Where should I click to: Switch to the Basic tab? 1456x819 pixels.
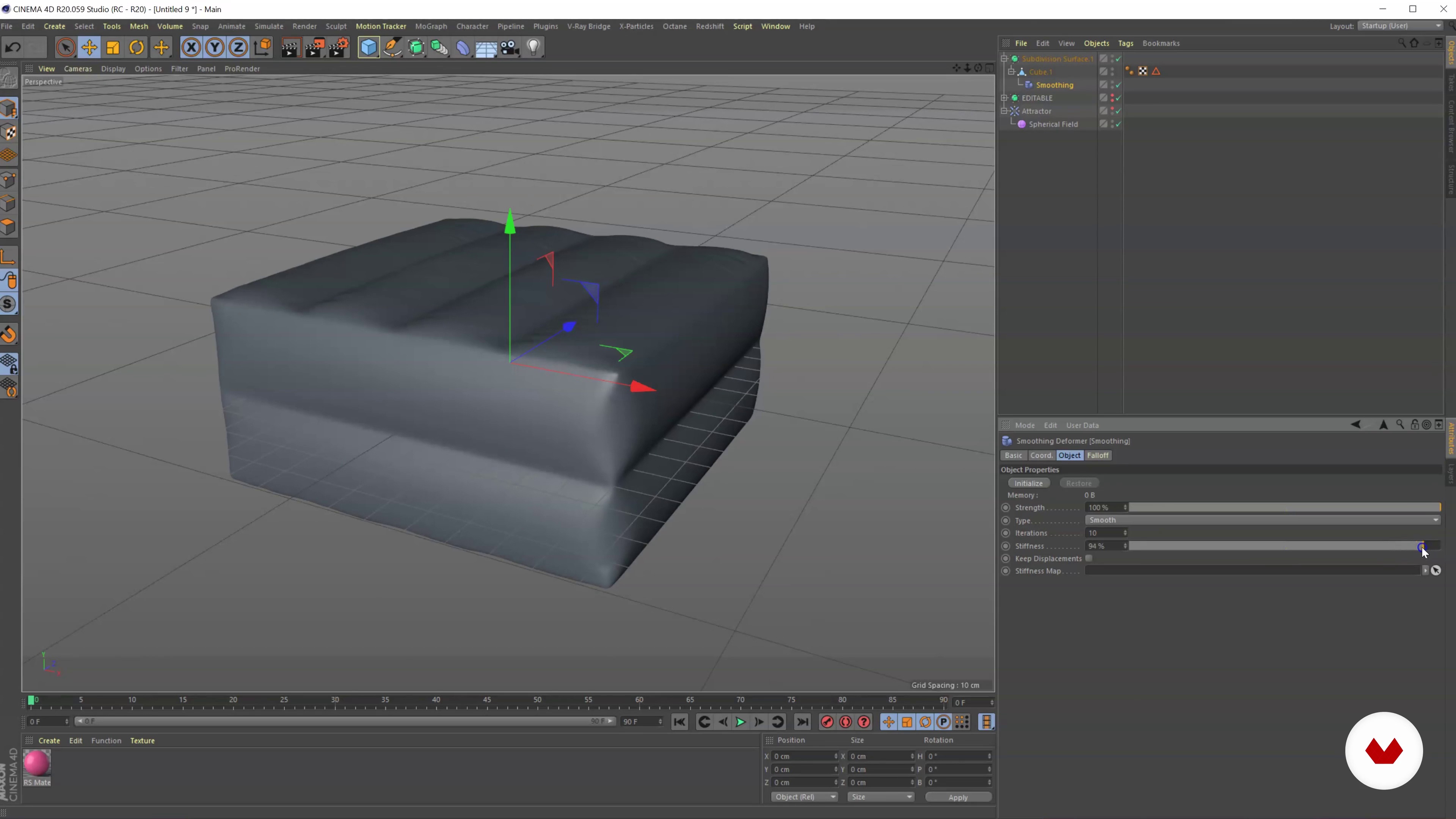click(1014, 455)
